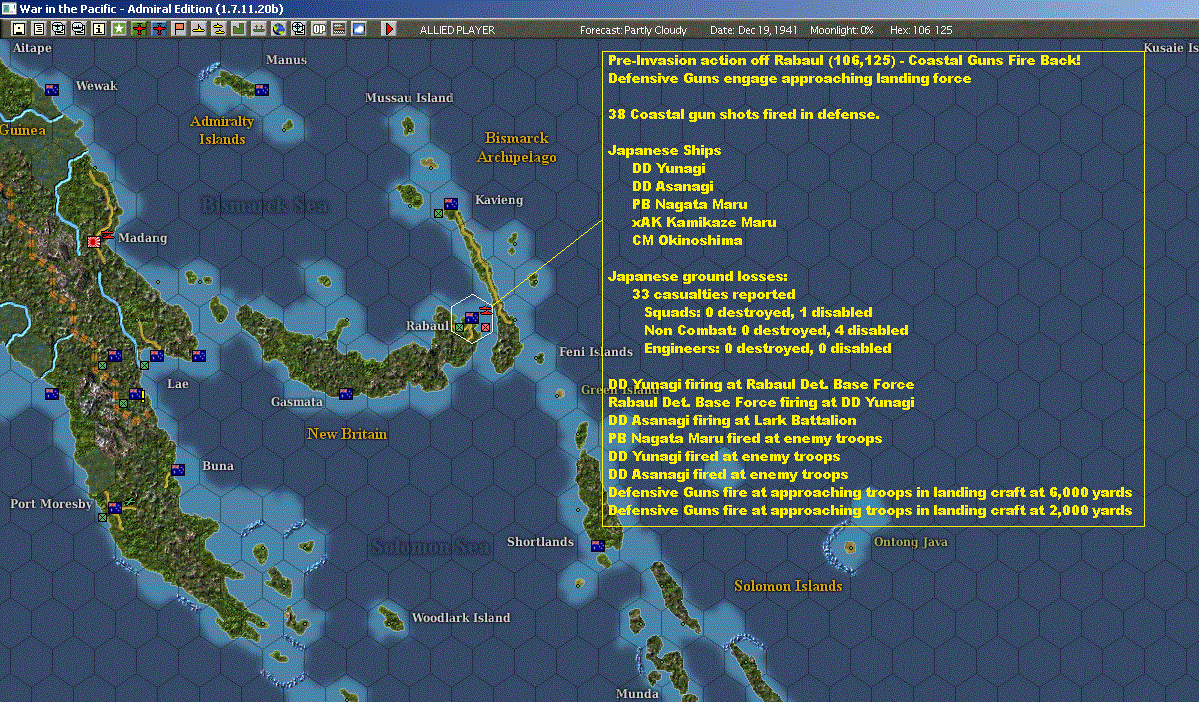1199x702 pixels.
Task: Open the globe world map icon
Action: (x=278, y=29)
